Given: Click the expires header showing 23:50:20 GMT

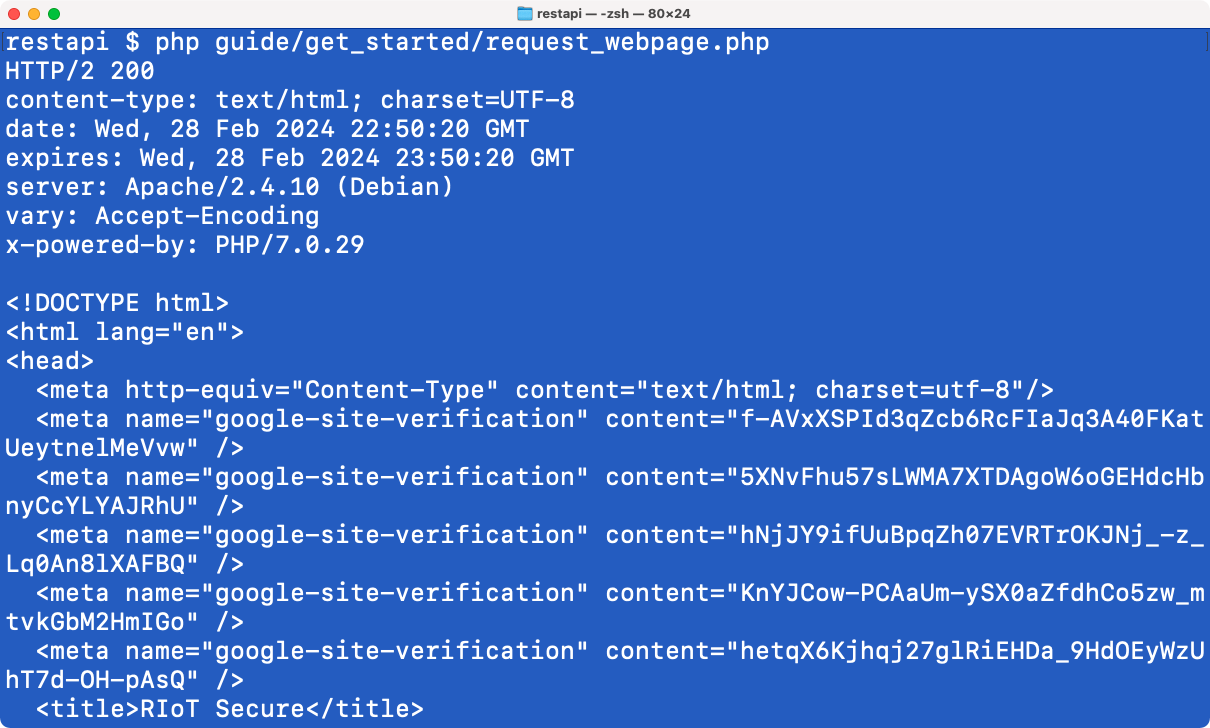Looking at the screenshot, I should click(x=290, y=159).
